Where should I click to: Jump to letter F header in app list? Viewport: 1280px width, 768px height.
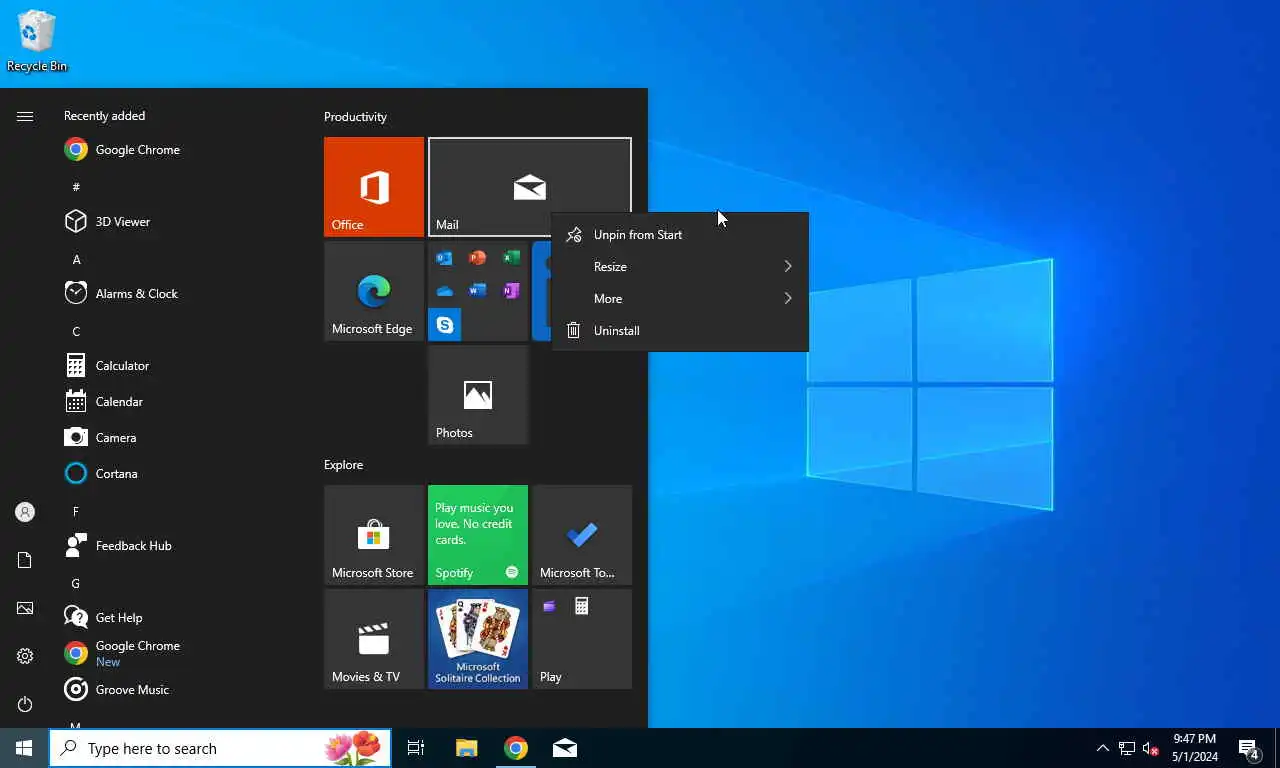pyautogui.click(x=76, y=511)
